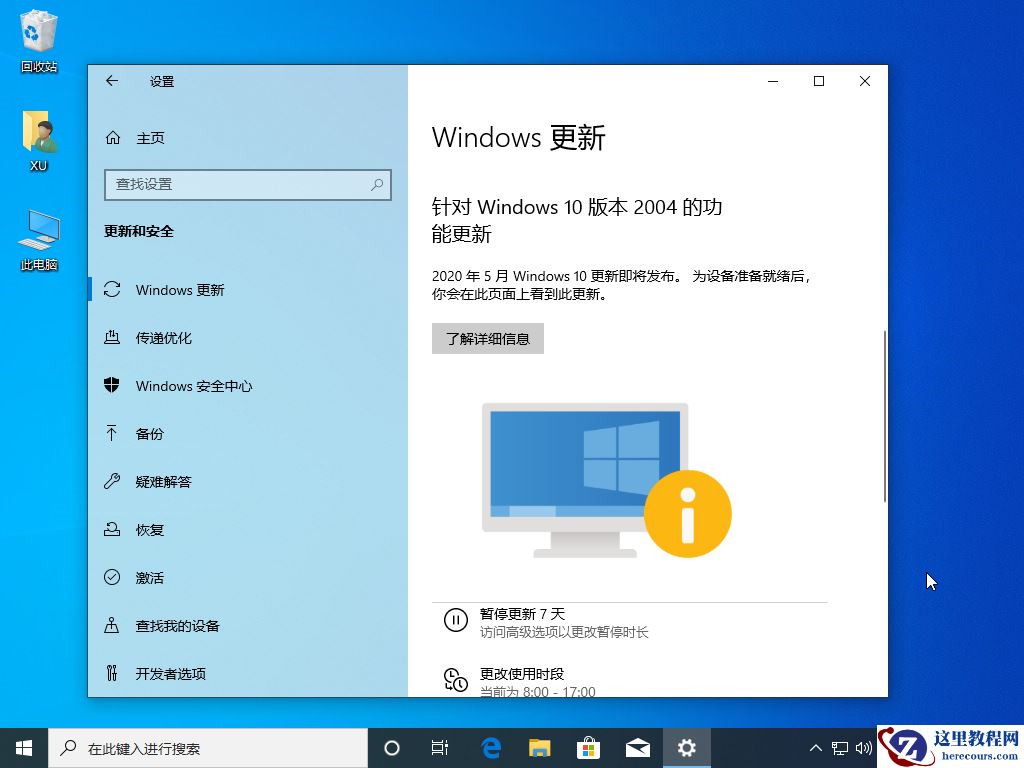Open 查找我的设备 settings
This screenshot has width=1024, height=768.
[176, 625]
